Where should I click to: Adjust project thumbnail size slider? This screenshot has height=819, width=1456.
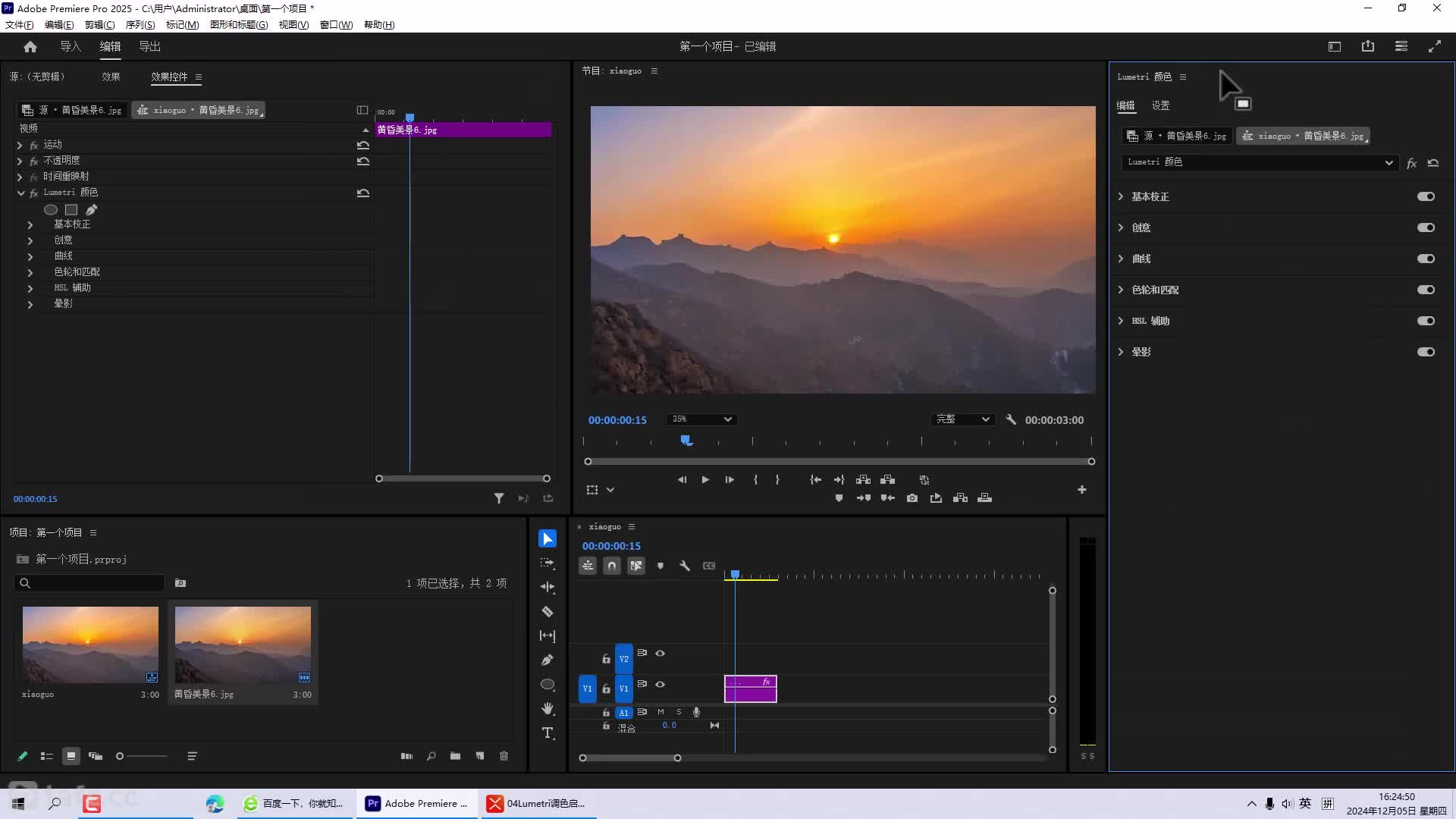[142, 756]
